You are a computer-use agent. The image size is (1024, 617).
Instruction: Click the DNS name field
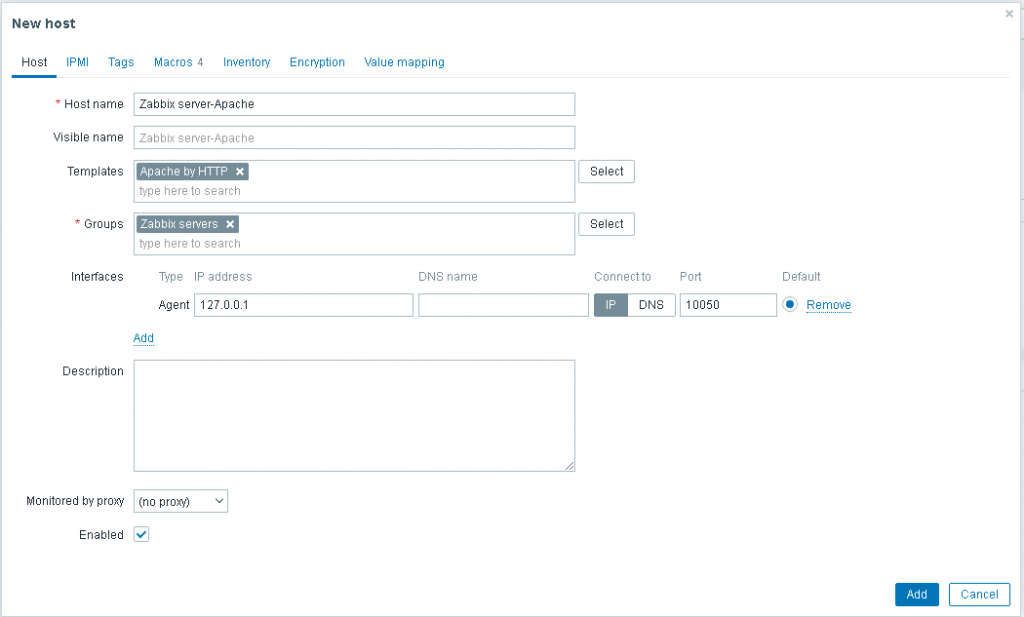pos(504,305)
